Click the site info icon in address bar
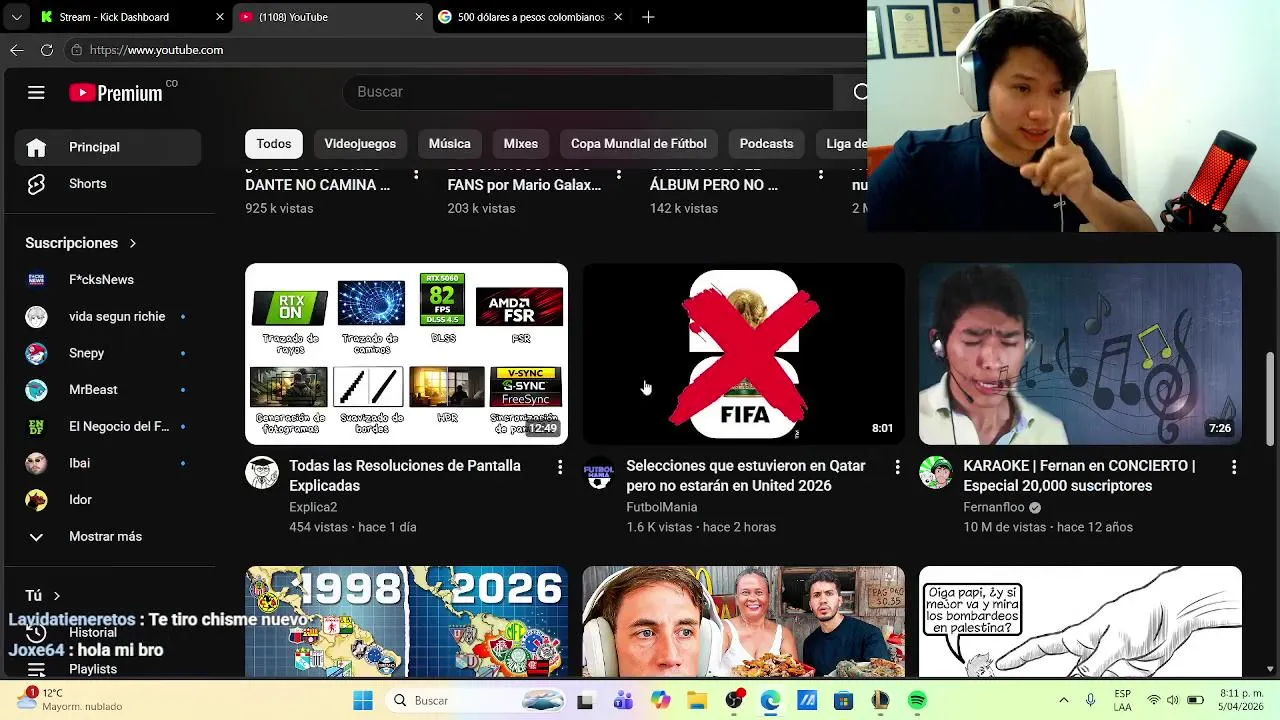The width and height of the screenshot is (1280, 720). [x=76, y=50]
